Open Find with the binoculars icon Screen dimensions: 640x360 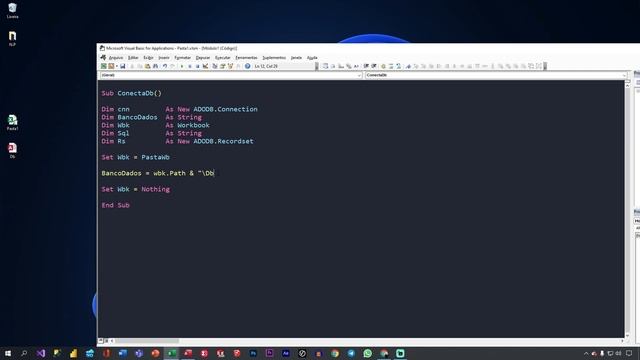tap(156, 66)
